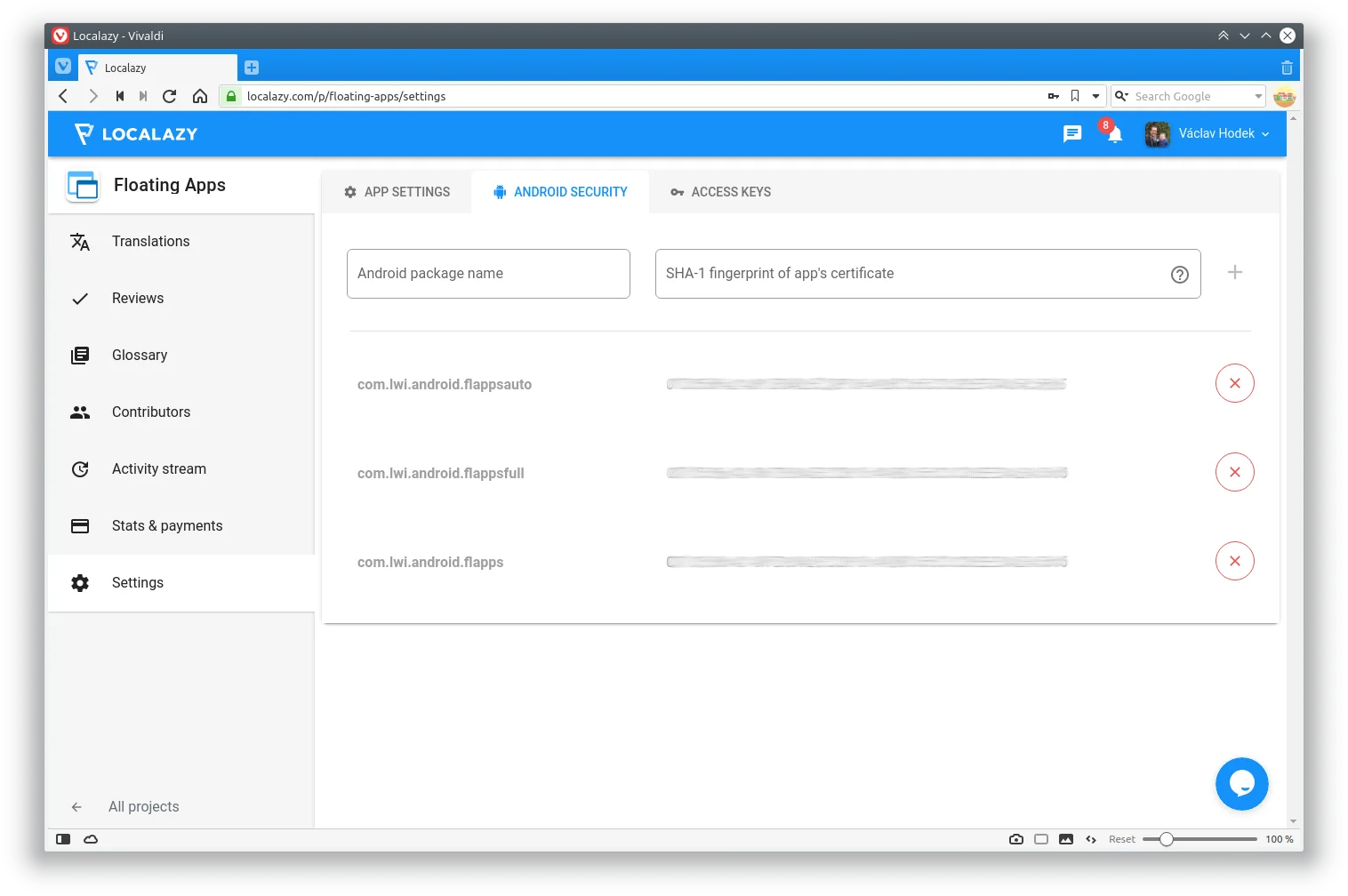Capture page with the camera icon
Image resolution: width=1348 pixels, height=896 pixels.
click(x=1015, y=839)
